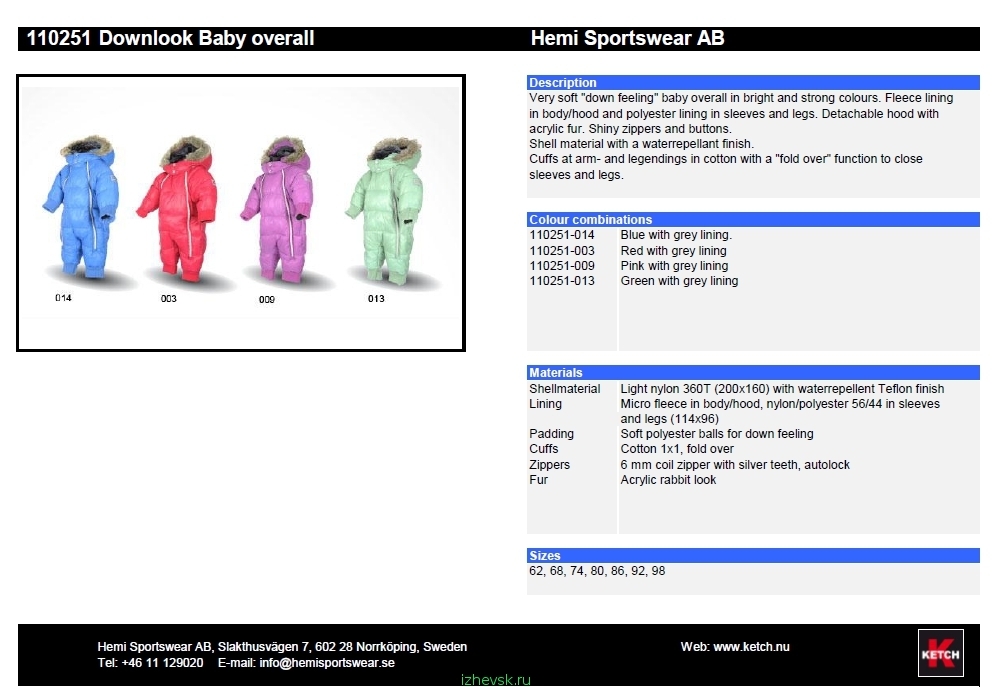Click the telephone number +46 11 129020
This screenshot has width=994, height=687.
click(x=162, y=663)
